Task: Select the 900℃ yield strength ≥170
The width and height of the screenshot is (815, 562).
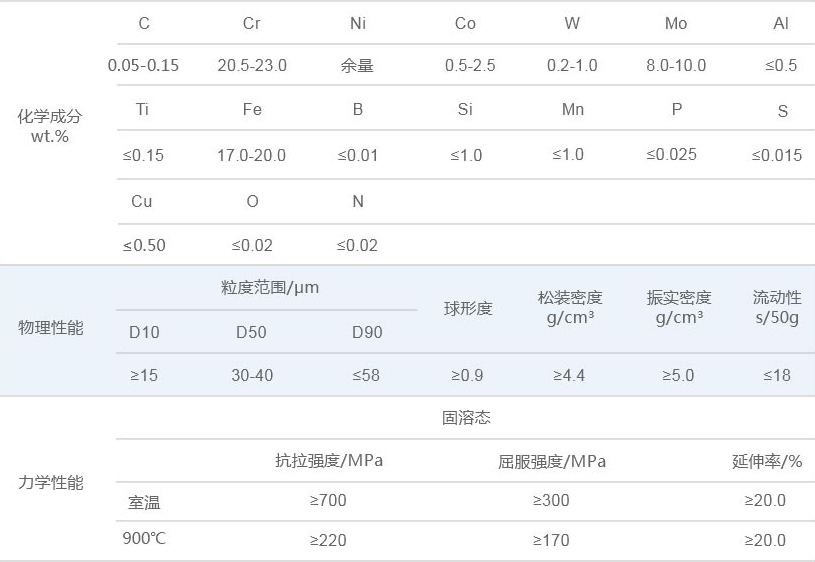Action: pos(551,540)
